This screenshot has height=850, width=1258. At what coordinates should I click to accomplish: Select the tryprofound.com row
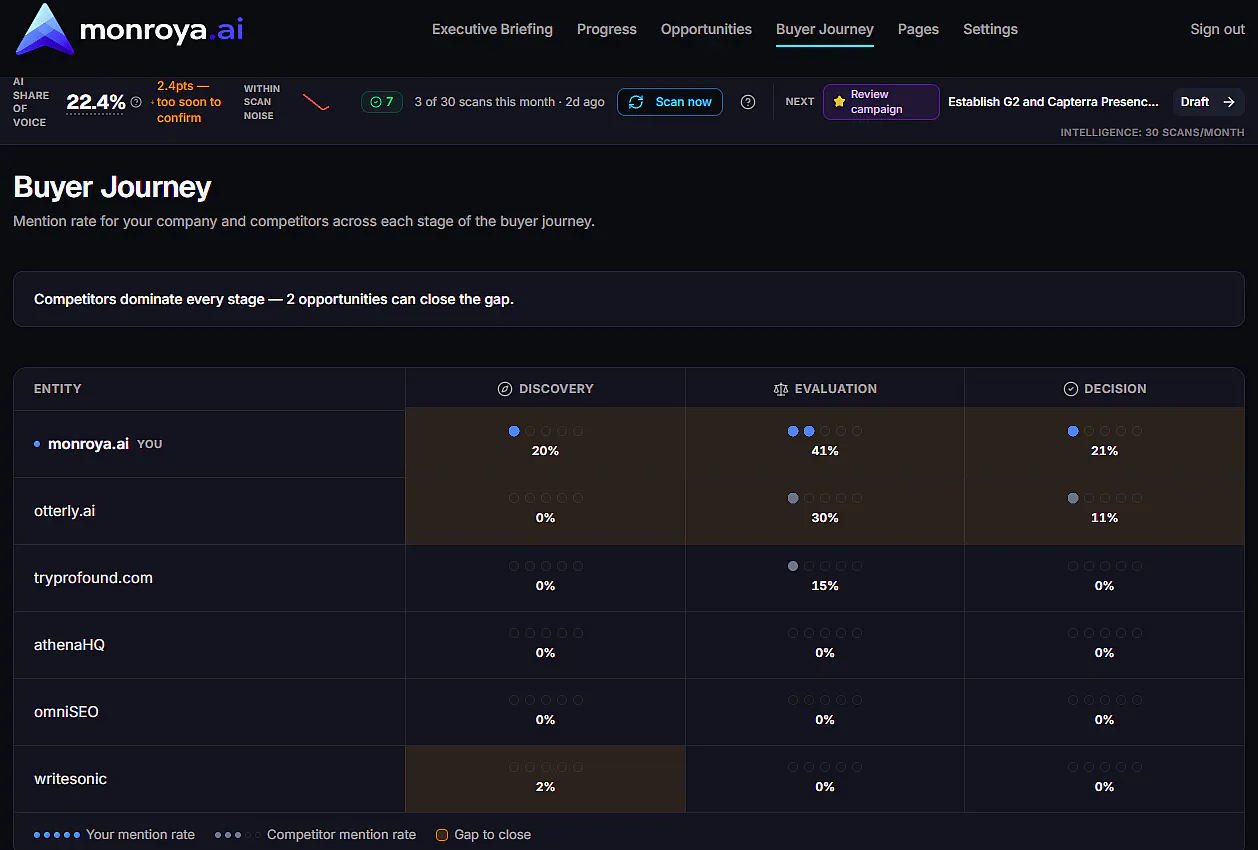(629, 578)
